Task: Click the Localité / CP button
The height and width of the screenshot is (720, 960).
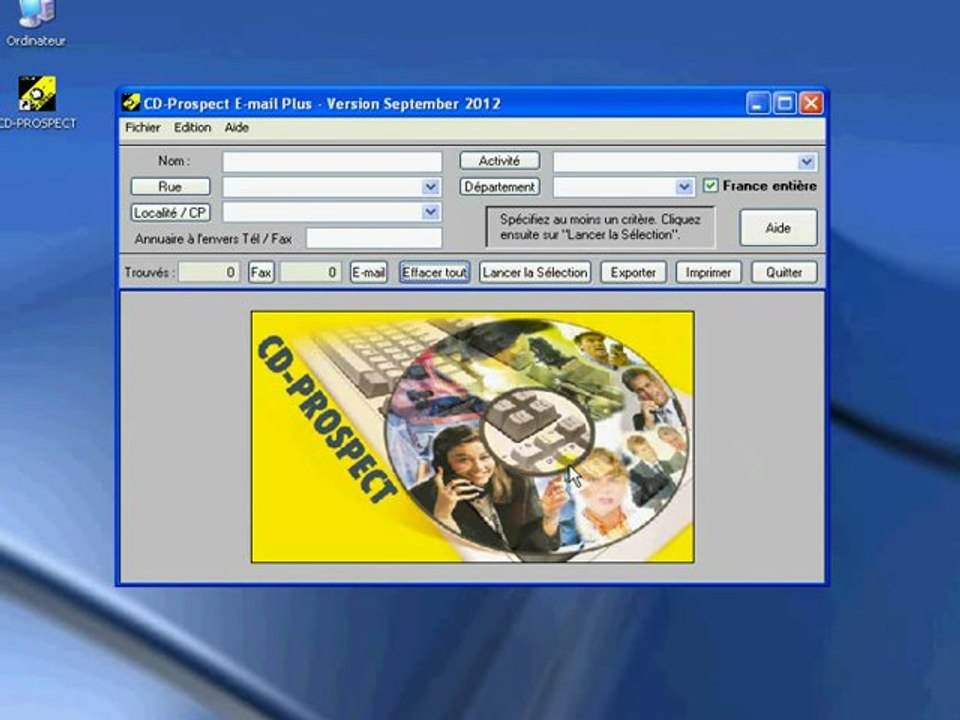Action: pos(170,212)
